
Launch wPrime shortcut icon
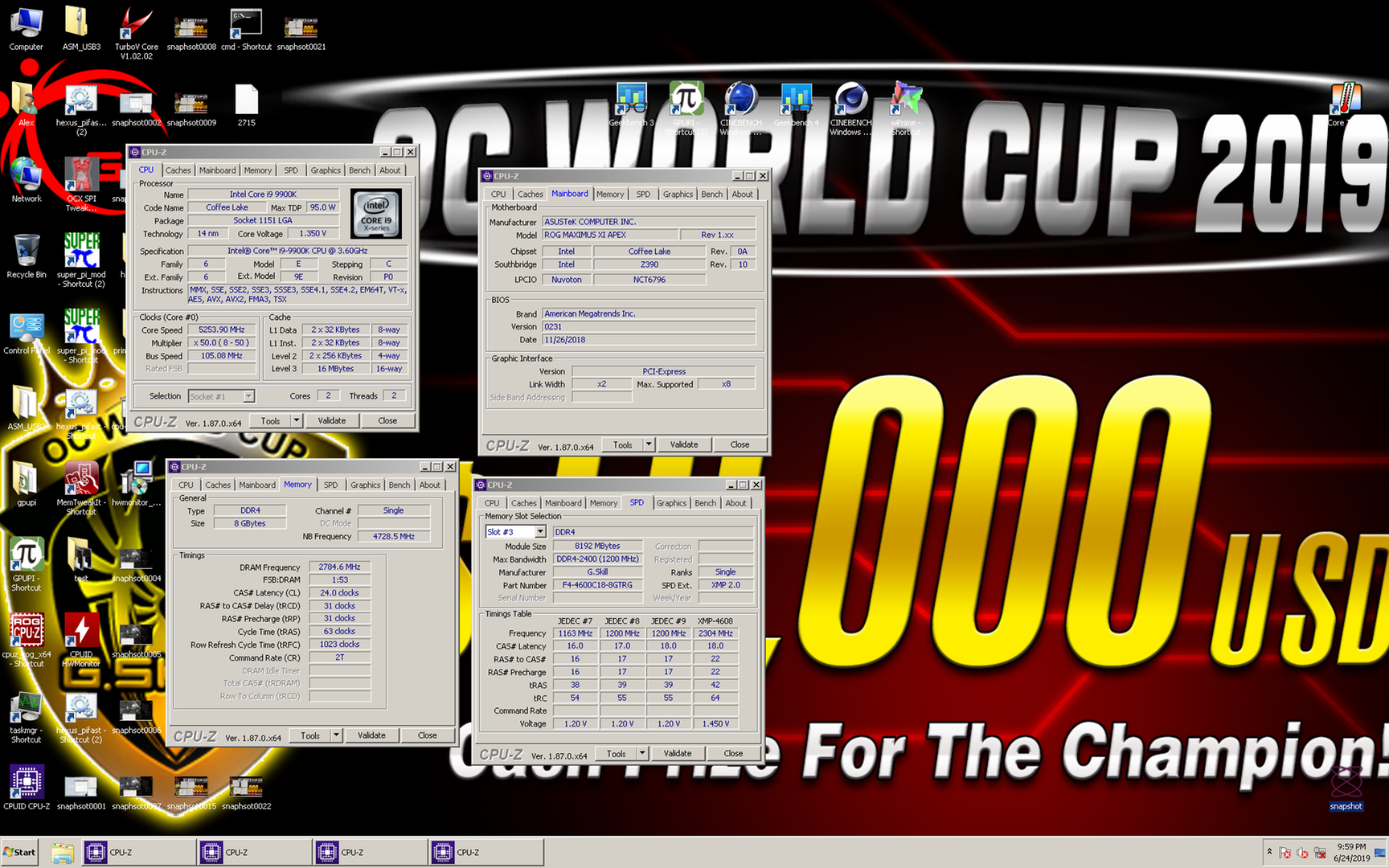906,109
